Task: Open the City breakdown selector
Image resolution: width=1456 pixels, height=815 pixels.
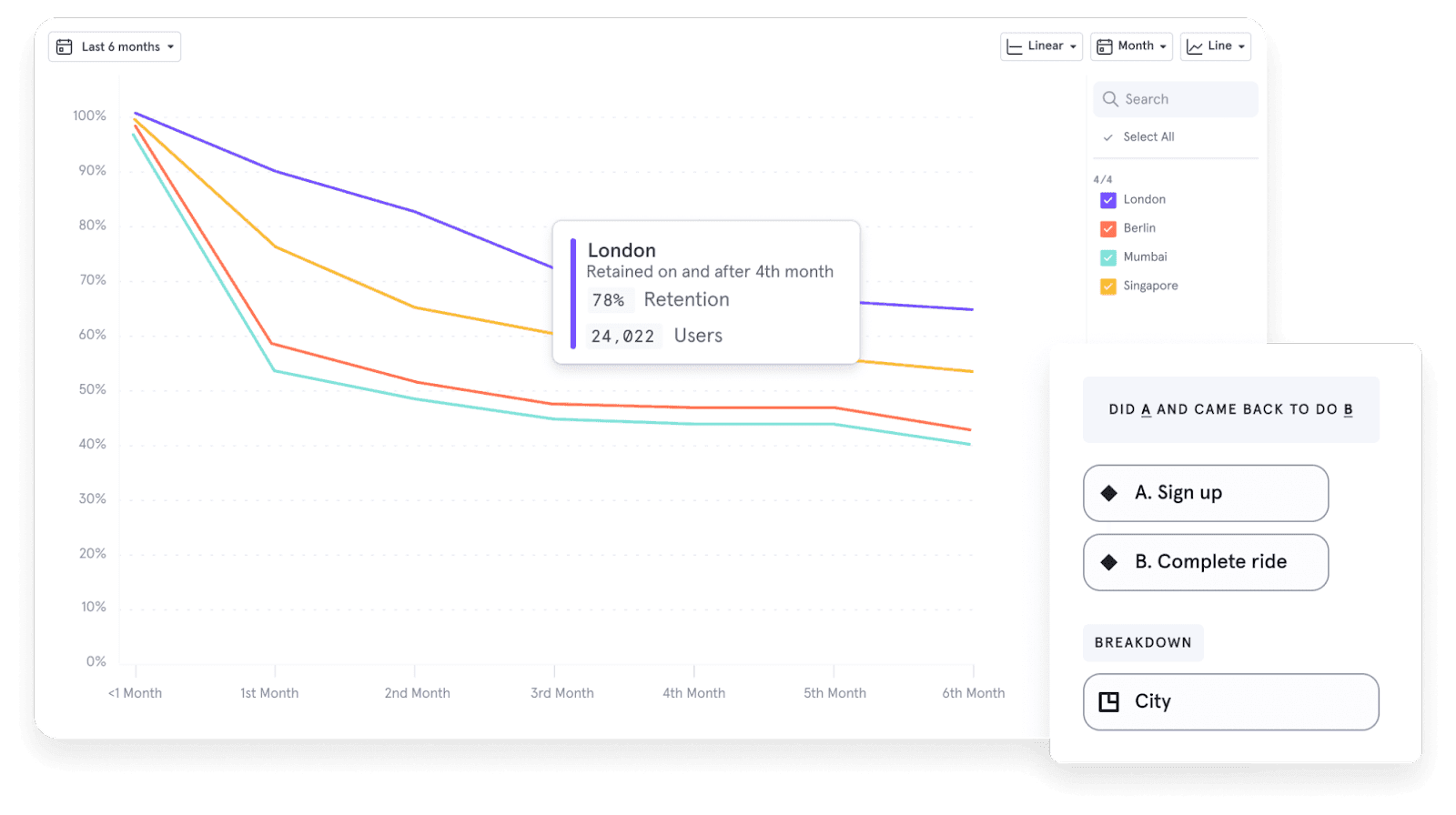Action: [1230, 701]
